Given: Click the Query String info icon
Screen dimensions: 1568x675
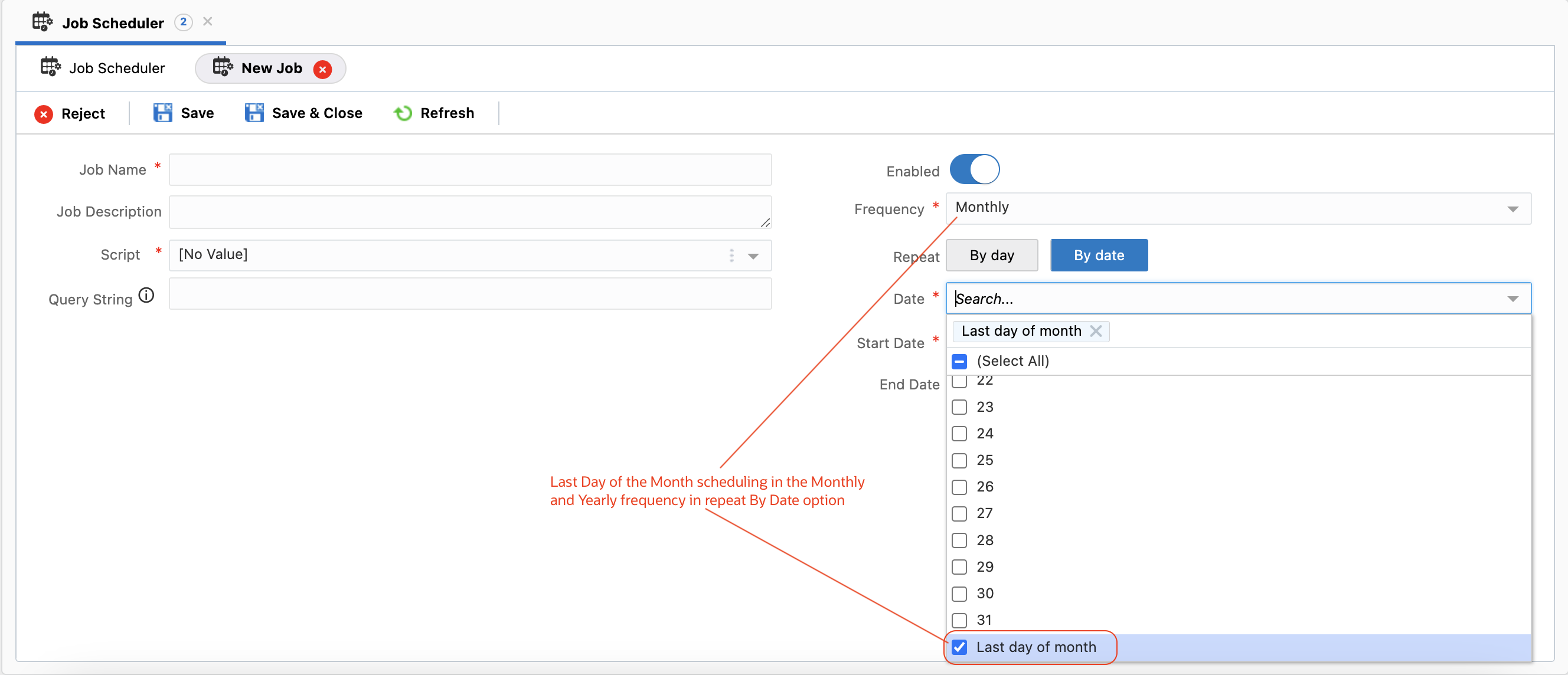Looking at the screenshot, I should coord(146,296).
